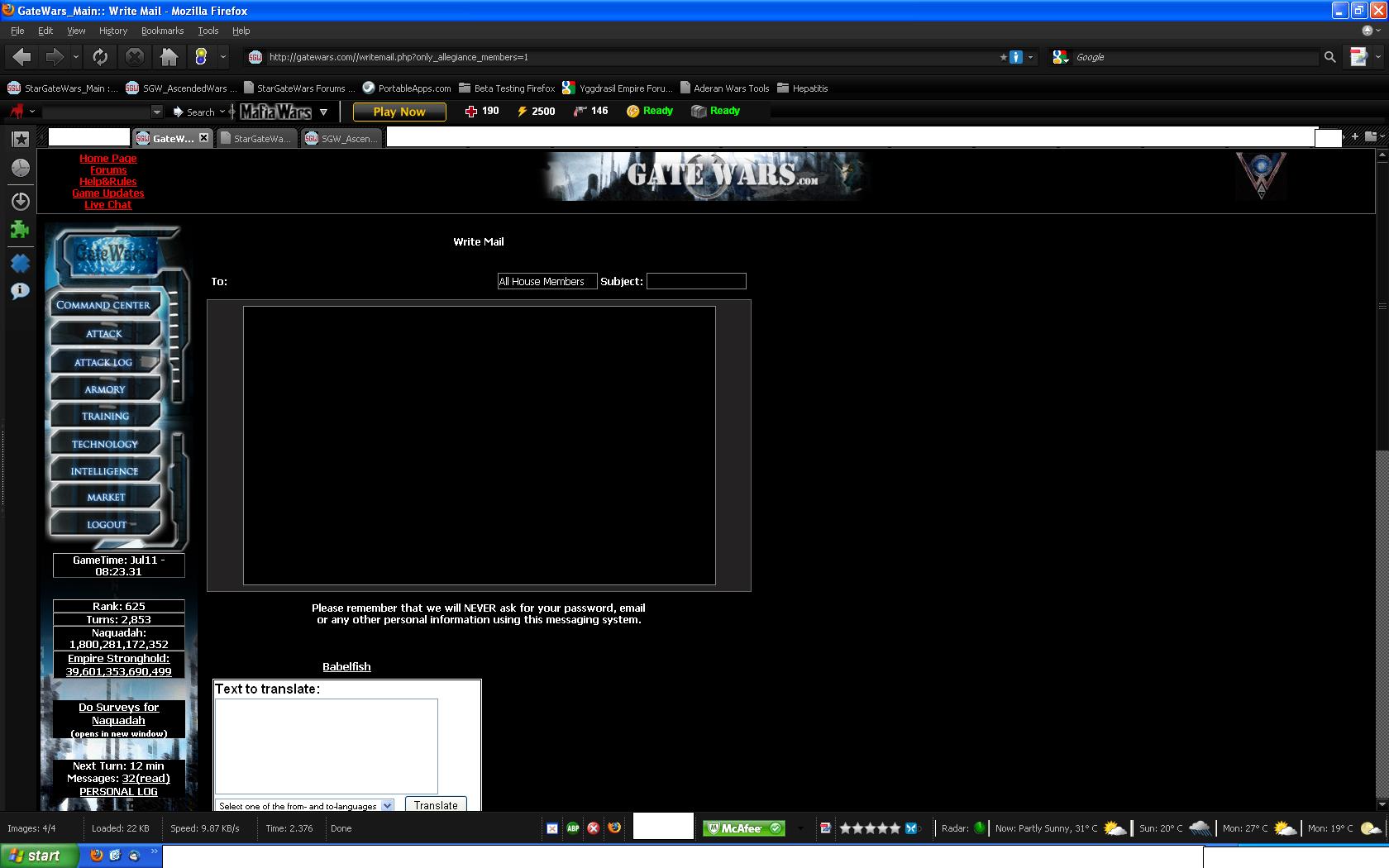Expand the translation language selection dropdown

pyautogui.click(x=387, y=806)
